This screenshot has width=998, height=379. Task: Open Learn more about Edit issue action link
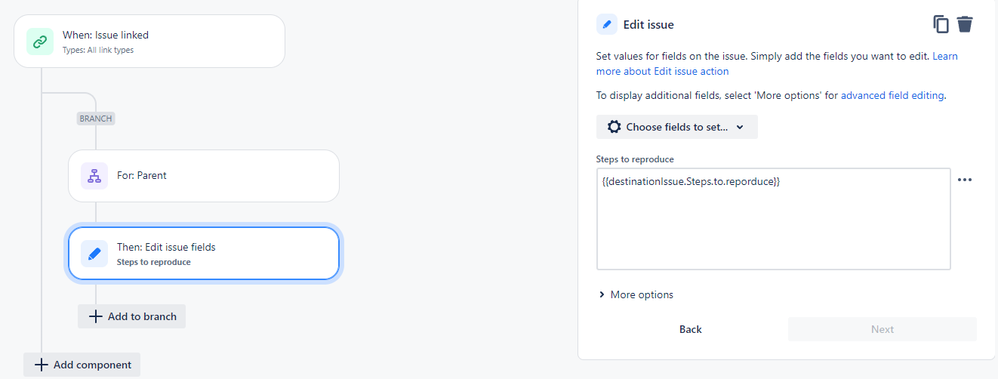tap(777, 64)
